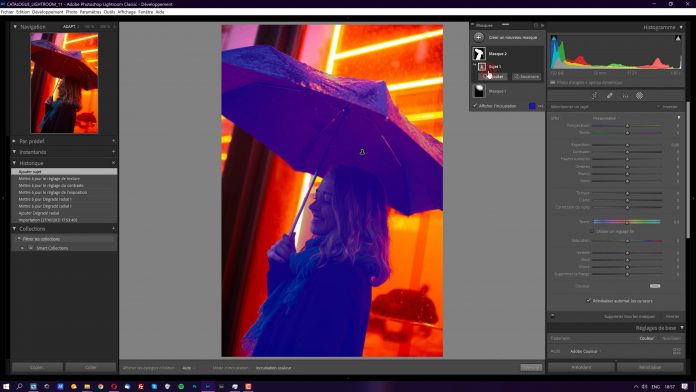Collapse the Histogramme panel
696x392 pixels.
point(681,28)
